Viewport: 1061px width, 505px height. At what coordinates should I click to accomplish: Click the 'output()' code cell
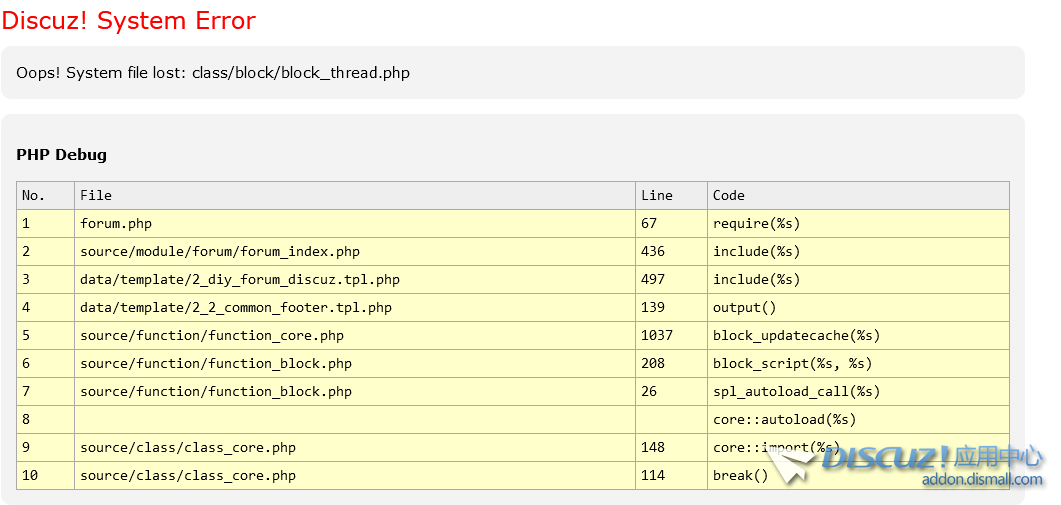[858, 307]
